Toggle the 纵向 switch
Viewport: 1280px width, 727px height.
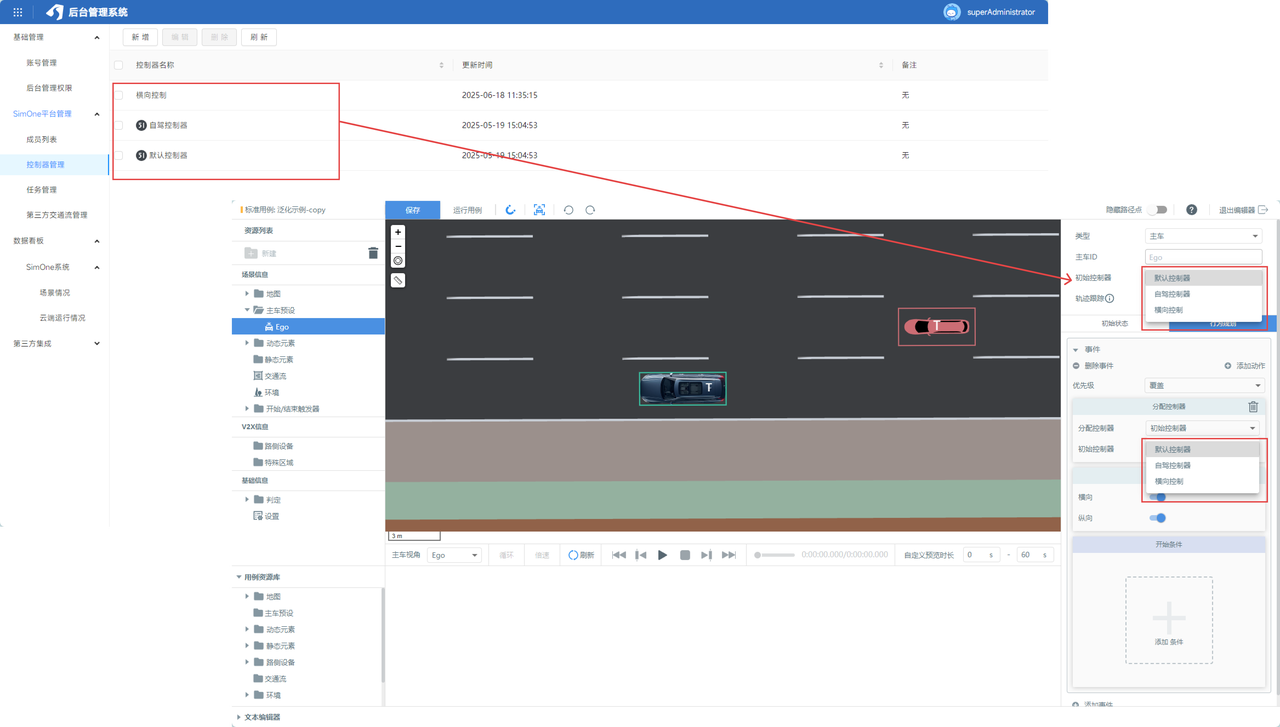tap(1158, 518)
